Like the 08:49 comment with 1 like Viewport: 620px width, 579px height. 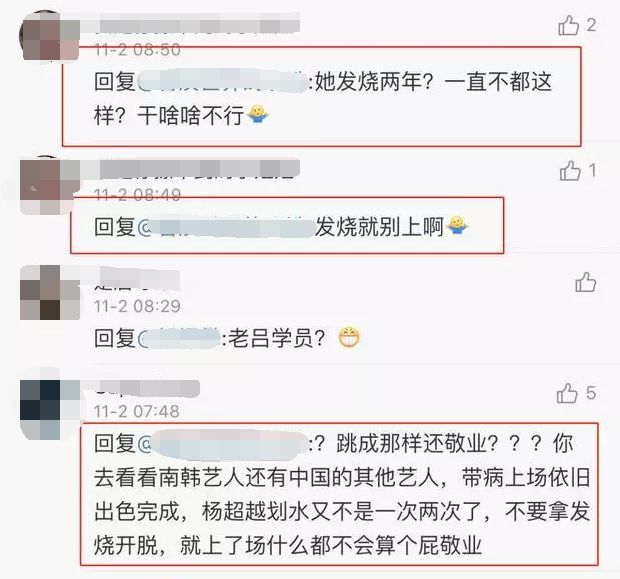570,171
